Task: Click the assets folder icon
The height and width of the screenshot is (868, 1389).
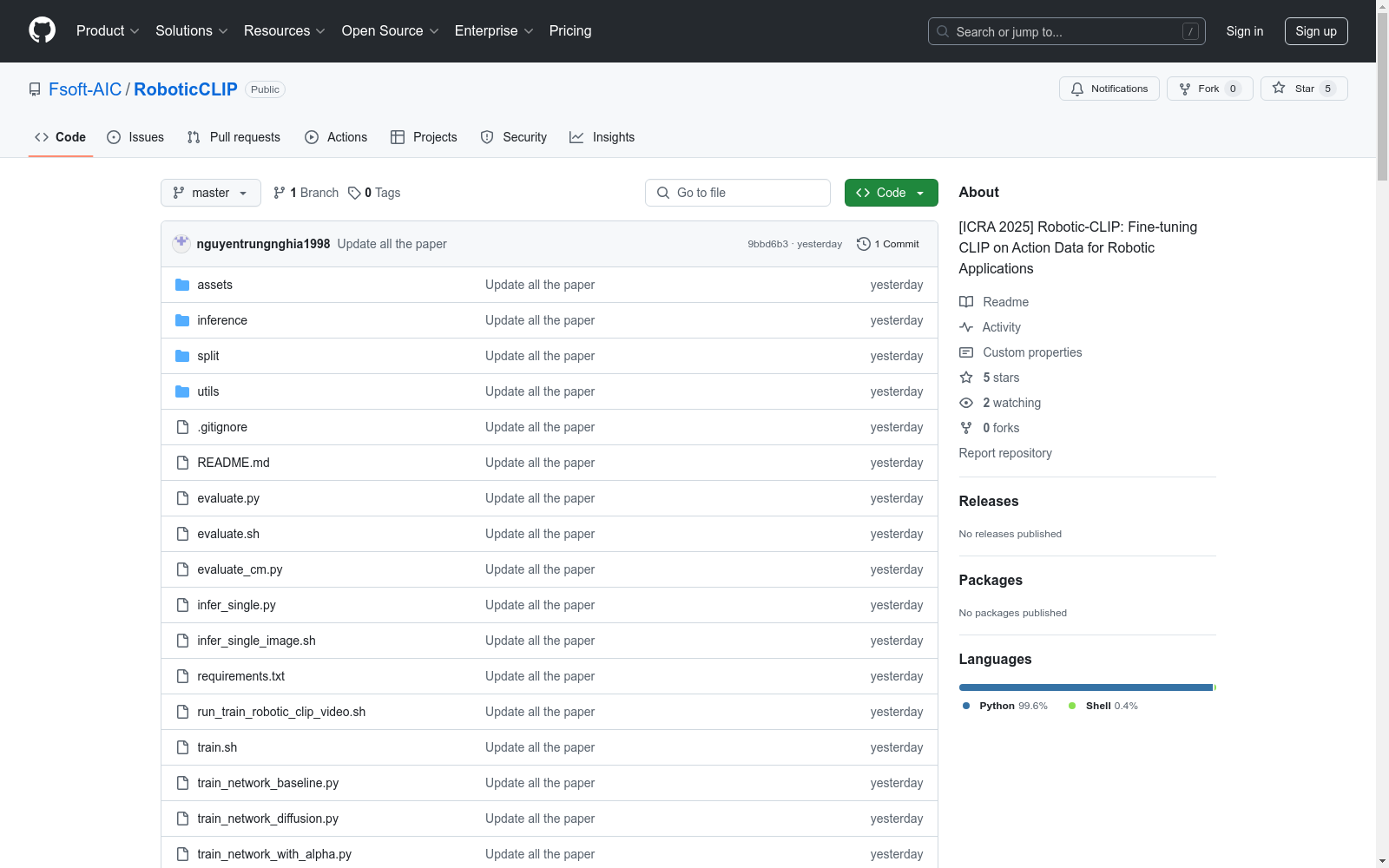Action: [x=182, y=285]
